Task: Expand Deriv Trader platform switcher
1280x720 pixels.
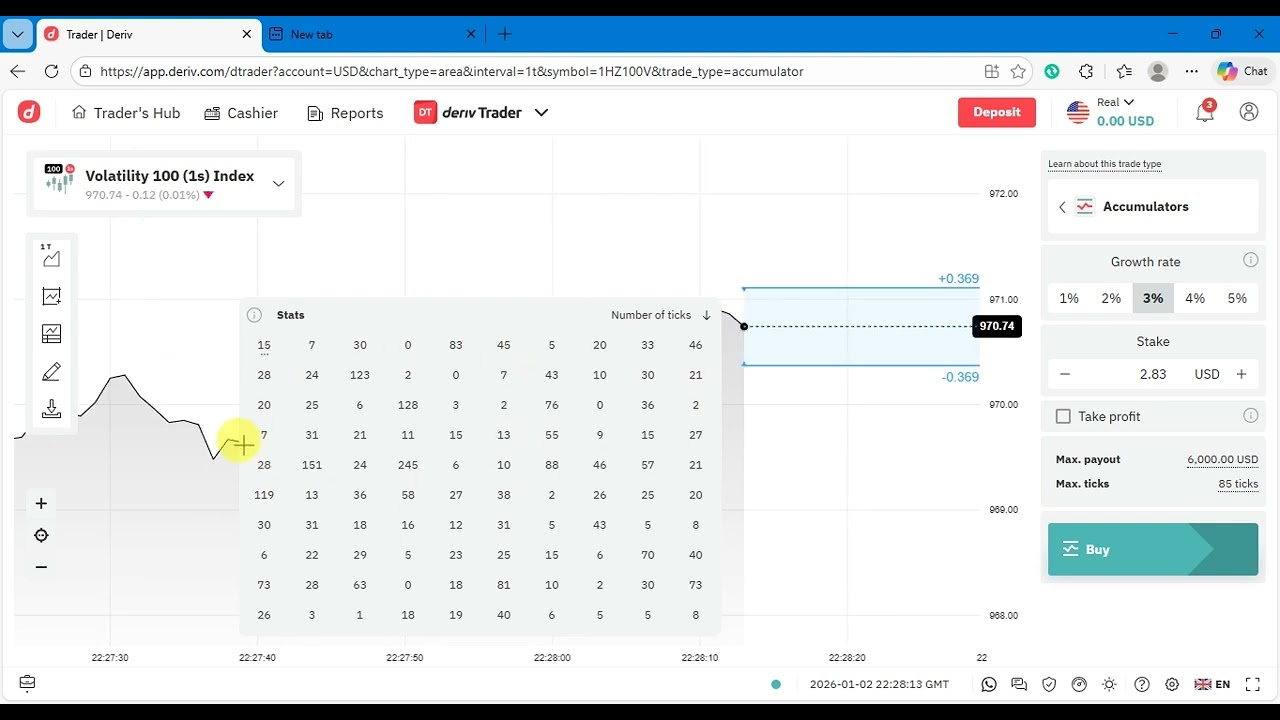Action: pos(541,112)
